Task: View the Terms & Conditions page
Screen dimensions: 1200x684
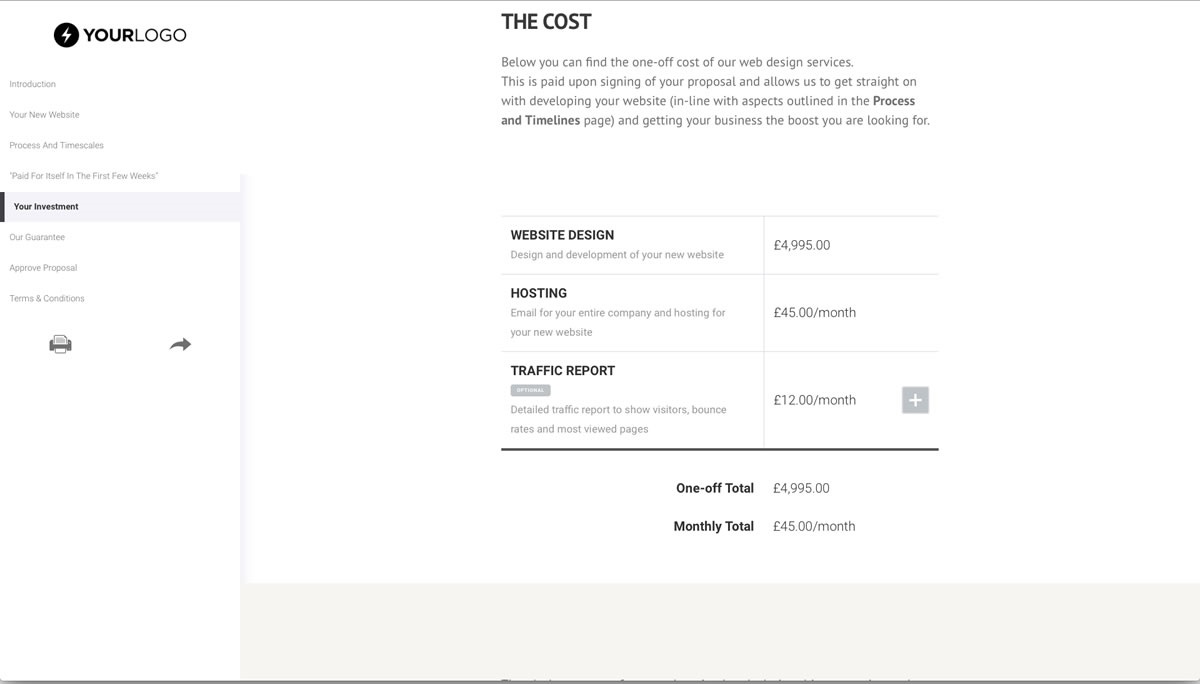Action: coord(47,298)
